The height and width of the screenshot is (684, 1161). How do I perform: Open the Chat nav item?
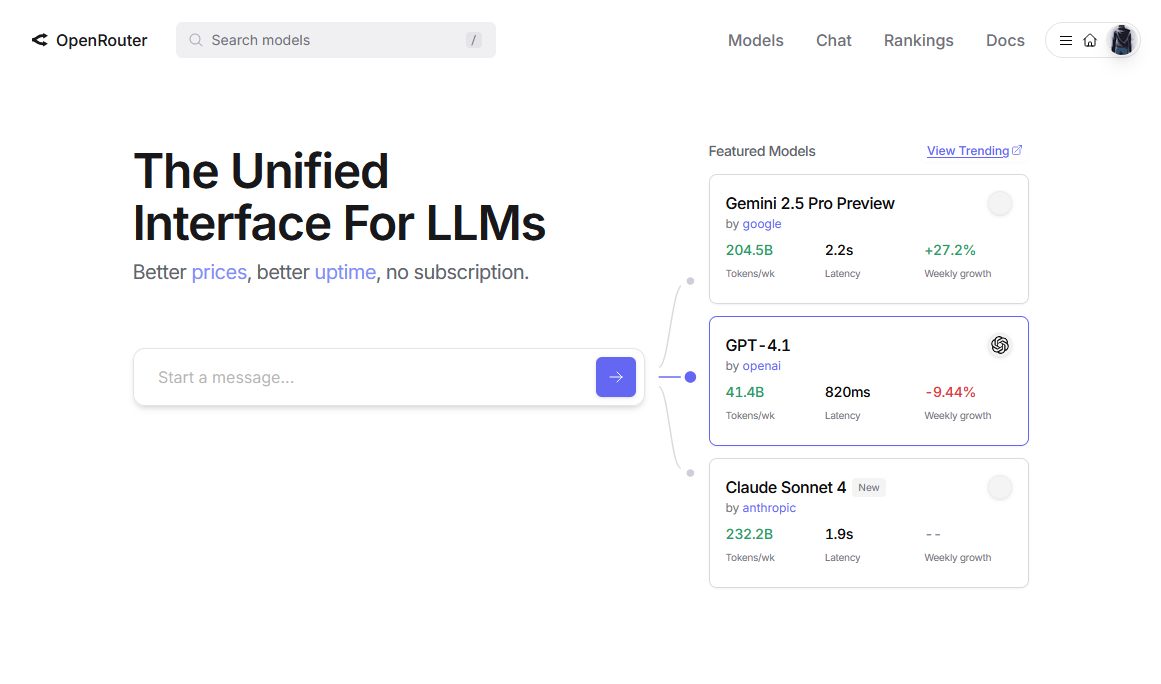point(834,41)
